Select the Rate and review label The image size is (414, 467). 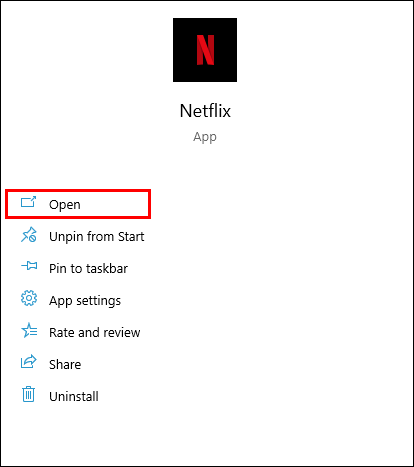95,332
